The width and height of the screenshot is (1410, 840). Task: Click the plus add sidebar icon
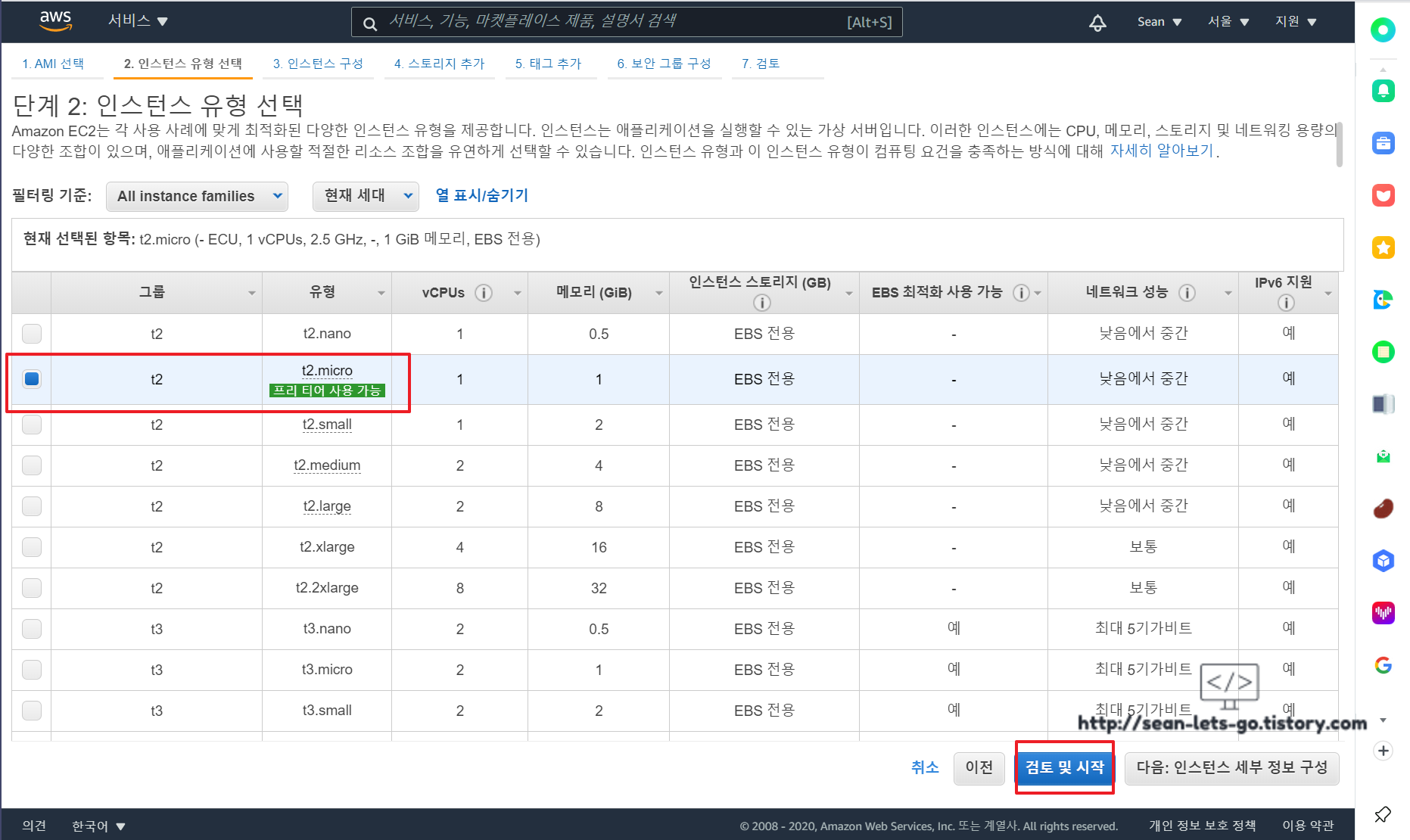tap(1383, 751)
